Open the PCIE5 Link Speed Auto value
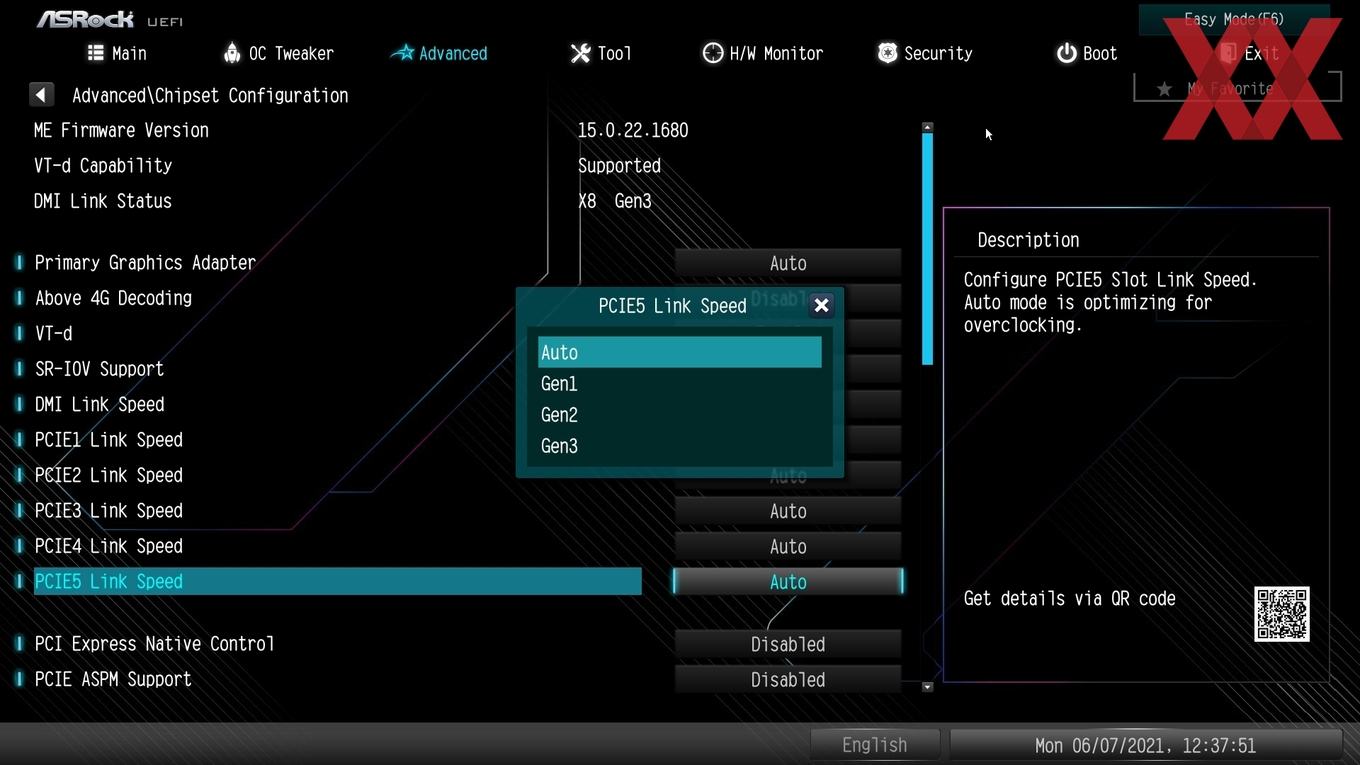The height and width of the screenshot is (765, 1360). click(788, 582)
